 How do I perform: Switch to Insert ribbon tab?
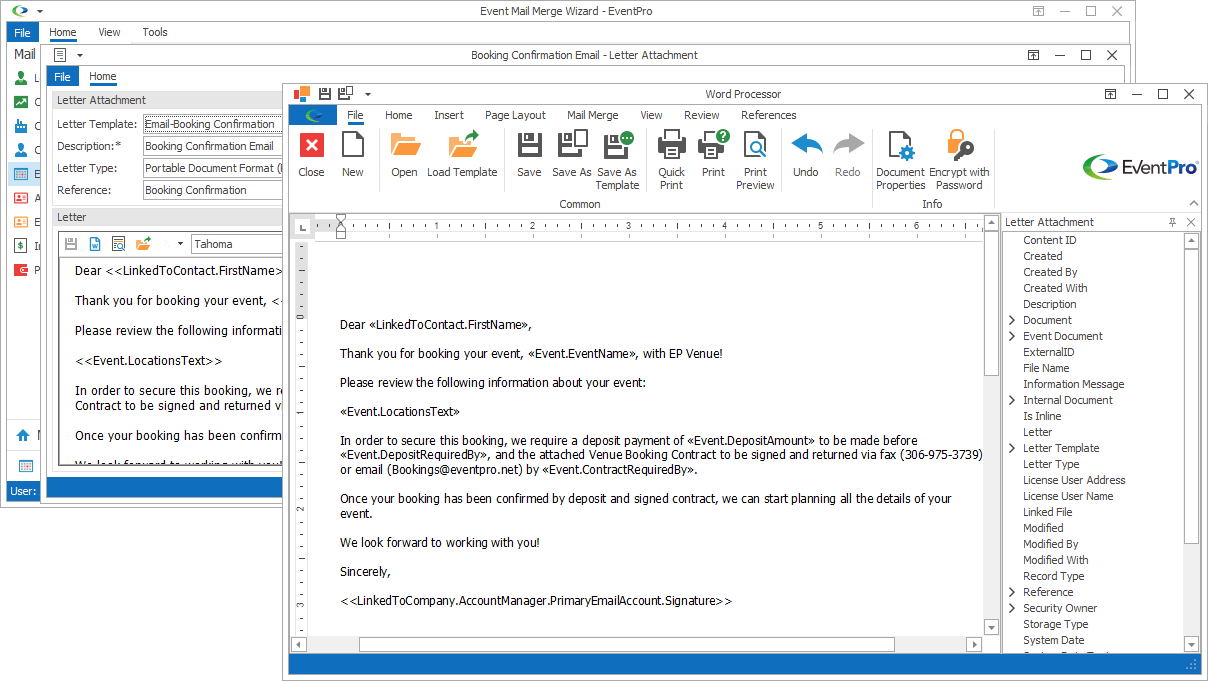[x=449, y=115]
